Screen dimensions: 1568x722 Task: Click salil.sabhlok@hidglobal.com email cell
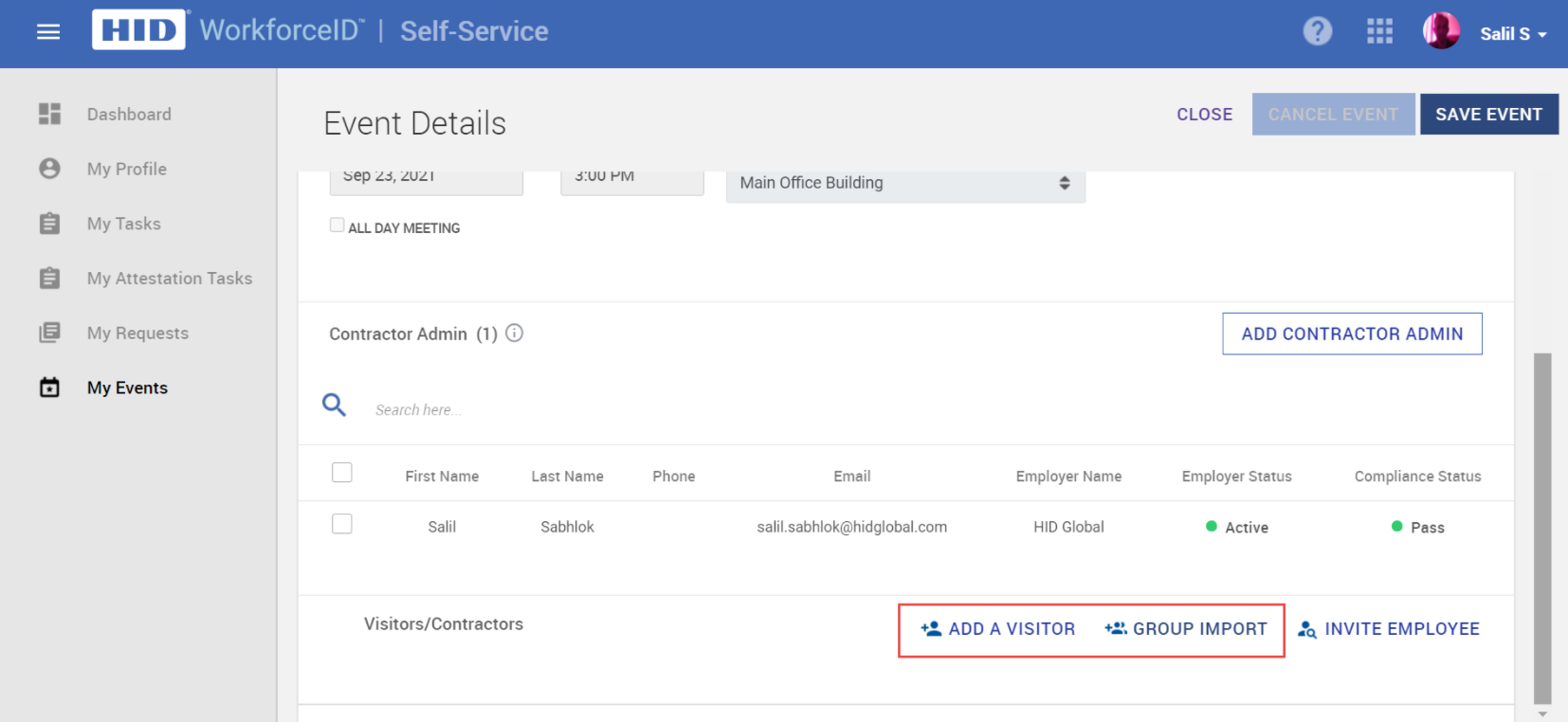(x=851, y=527)
